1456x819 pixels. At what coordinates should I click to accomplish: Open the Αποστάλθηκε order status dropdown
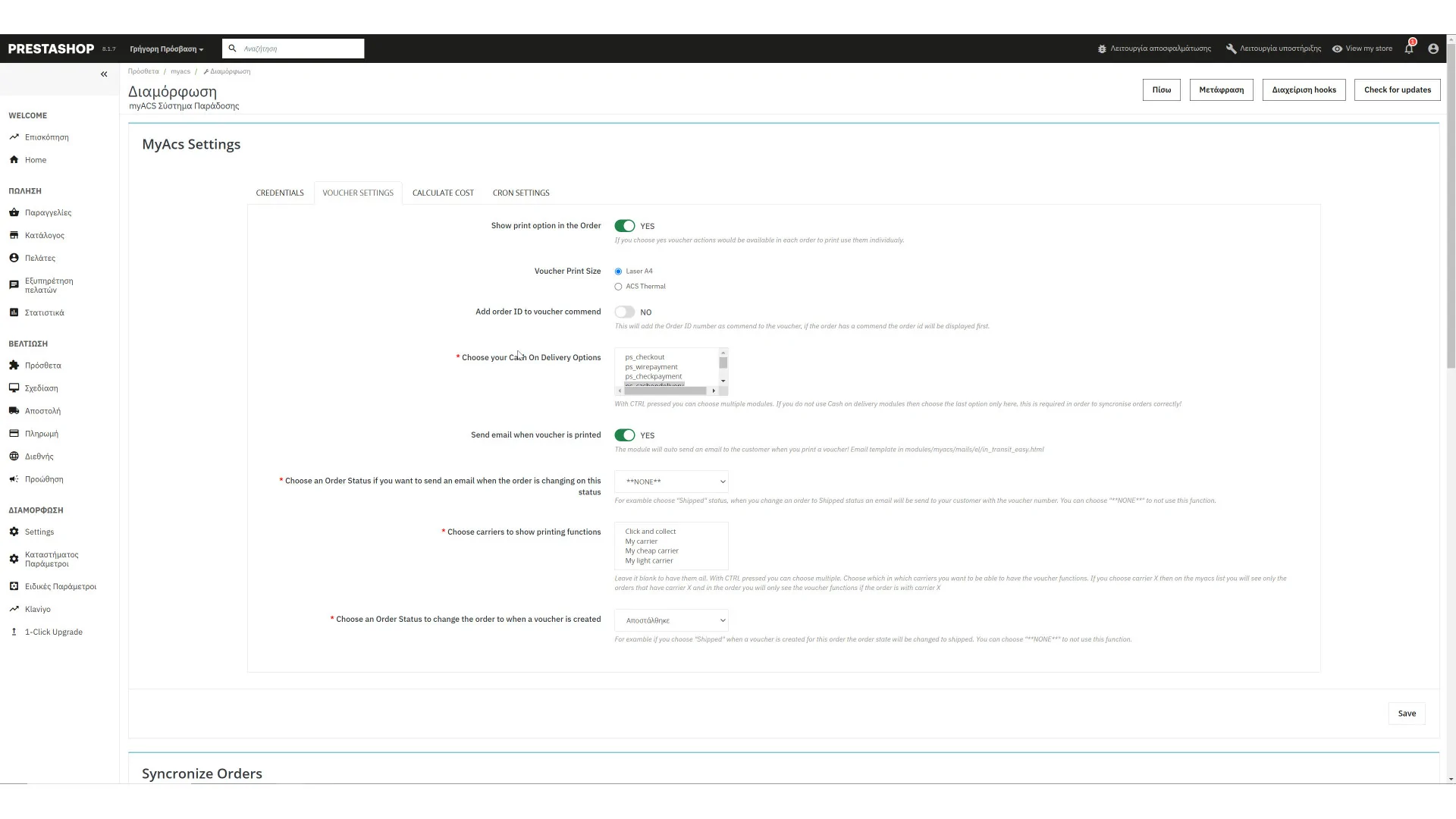(671, 620)
